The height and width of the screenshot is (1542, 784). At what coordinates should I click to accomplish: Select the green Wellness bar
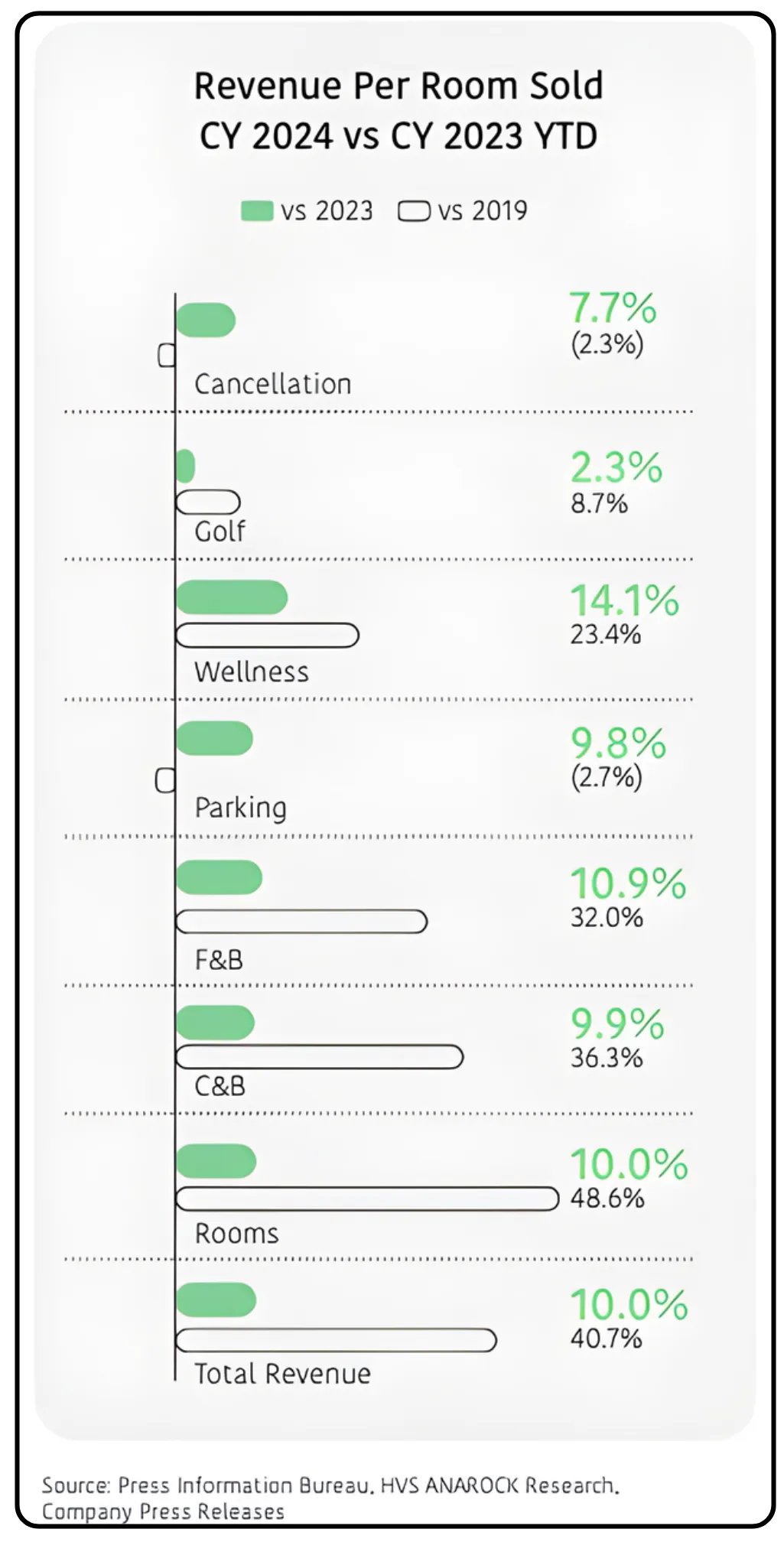click(232, 597)
